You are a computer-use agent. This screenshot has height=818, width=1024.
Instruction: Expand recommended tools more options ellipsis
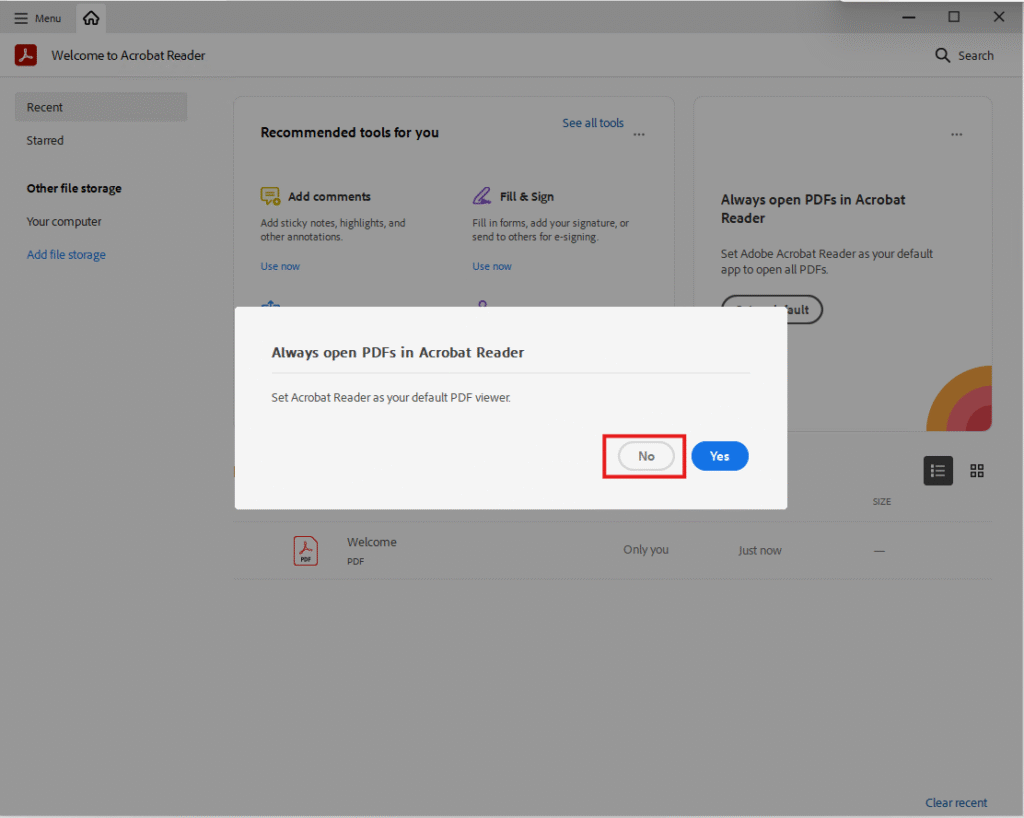pyautogui.click(x=639, y=134)
